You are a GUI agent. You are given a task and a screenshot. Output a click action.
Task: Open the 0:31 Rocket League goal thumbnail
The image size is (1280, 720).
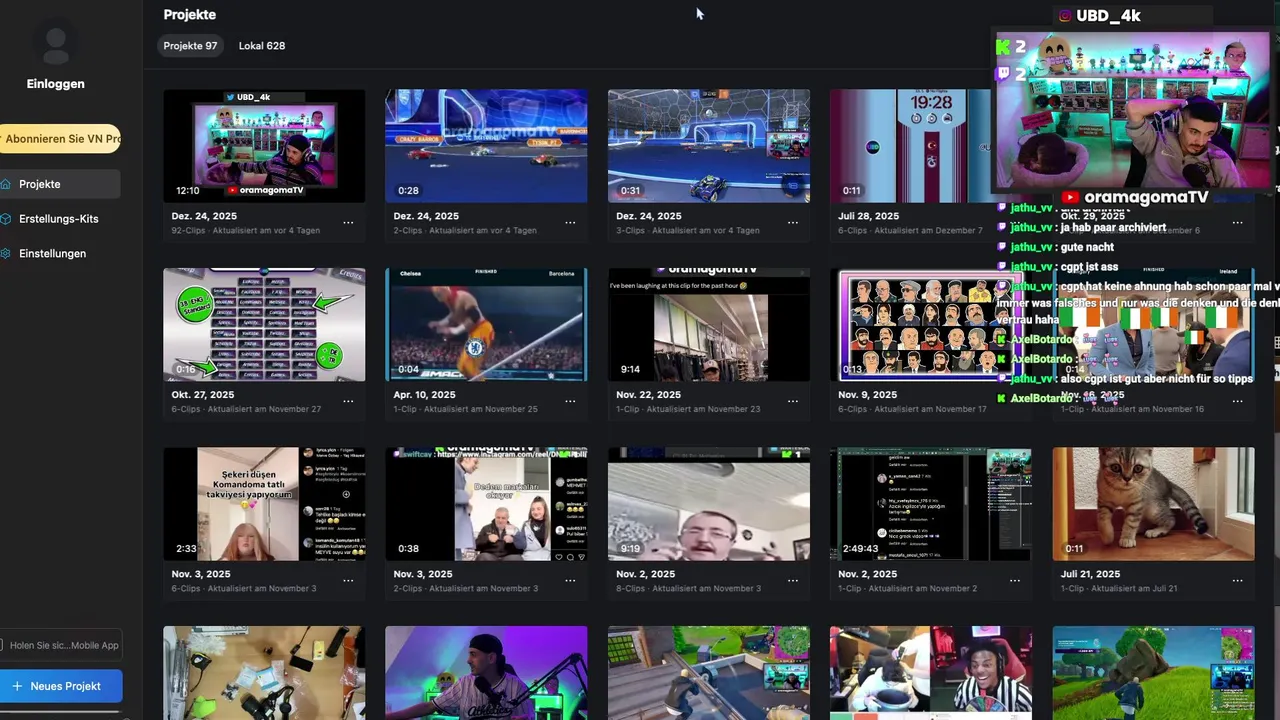pos(709,146)
